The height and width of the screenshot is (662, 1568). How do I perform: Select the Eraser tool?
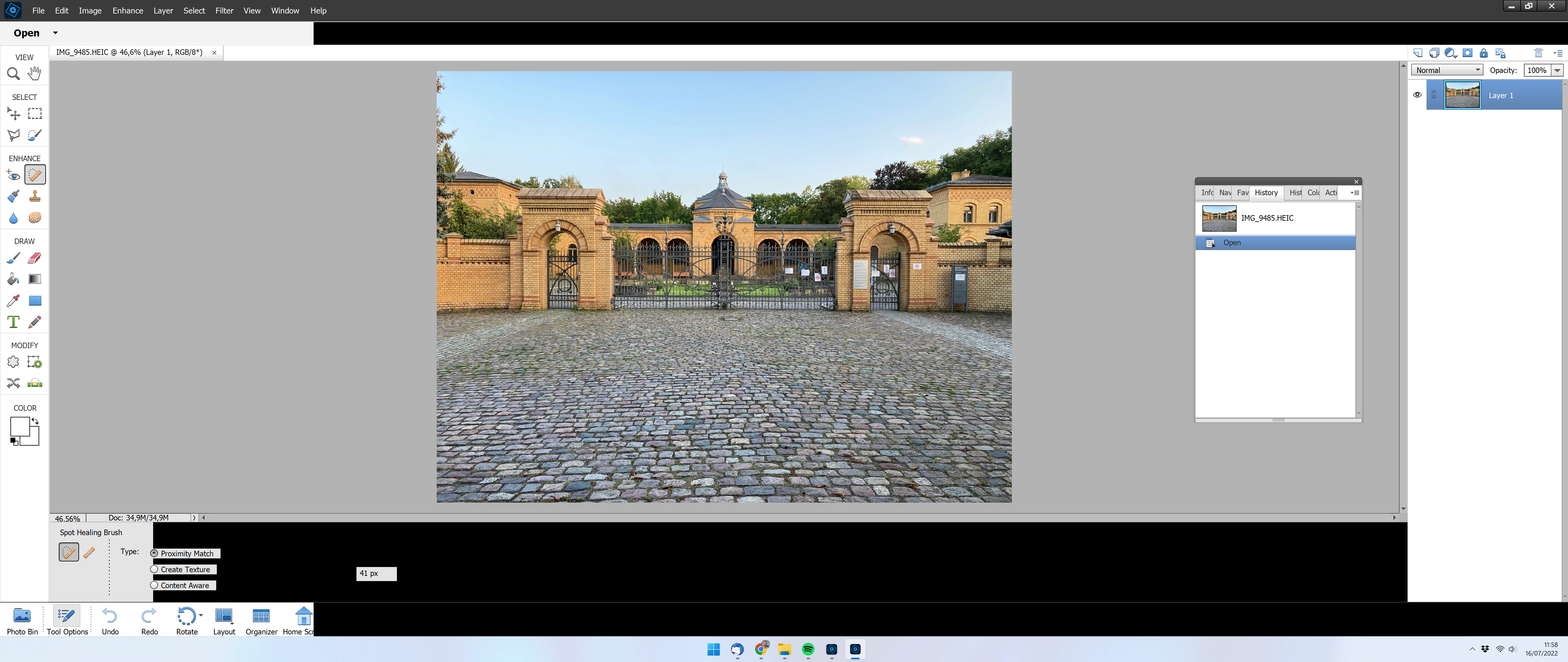pos(35,258)
